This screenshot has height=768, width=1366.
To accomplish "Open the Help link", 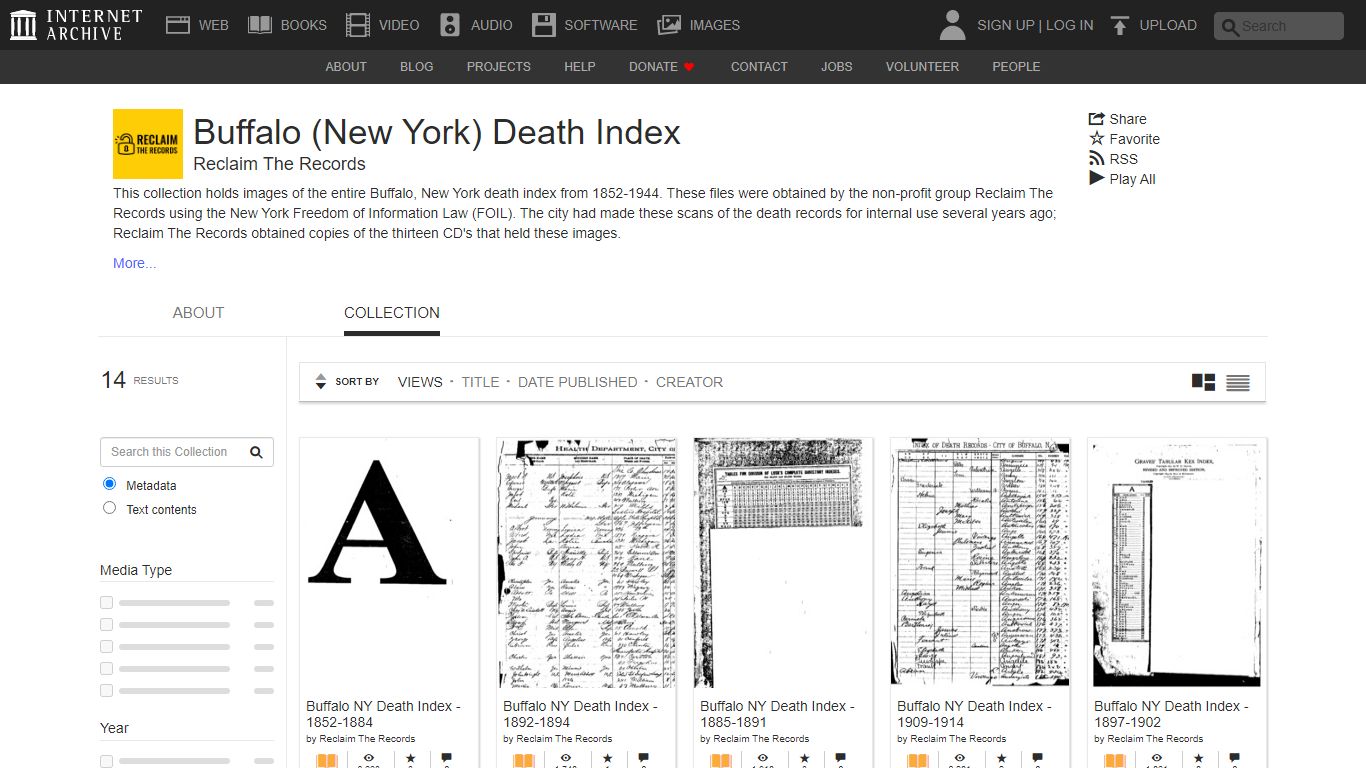I will [x=580, y=67].
